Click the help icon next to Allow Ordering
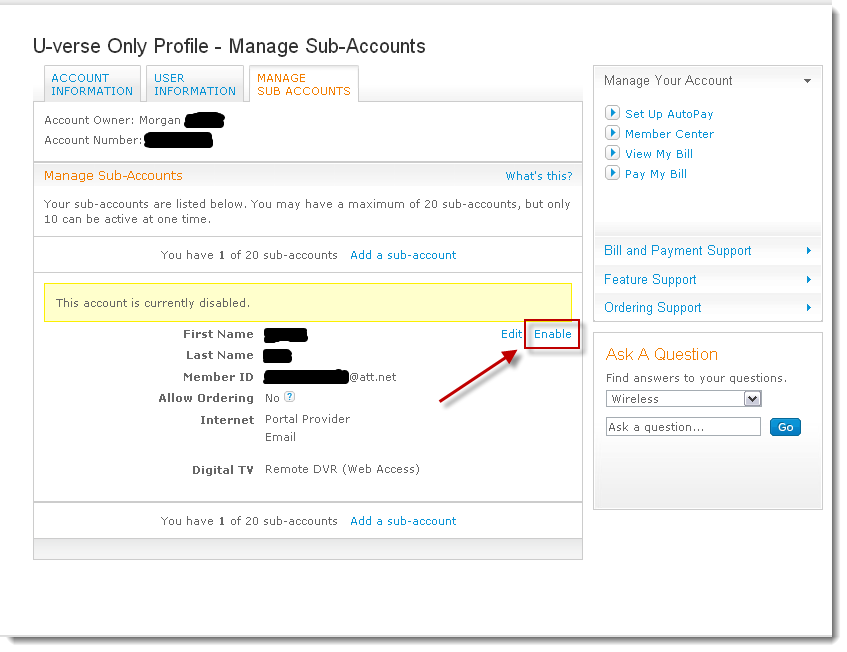Viewport: 847px width, 652px height. pos(289,397)
